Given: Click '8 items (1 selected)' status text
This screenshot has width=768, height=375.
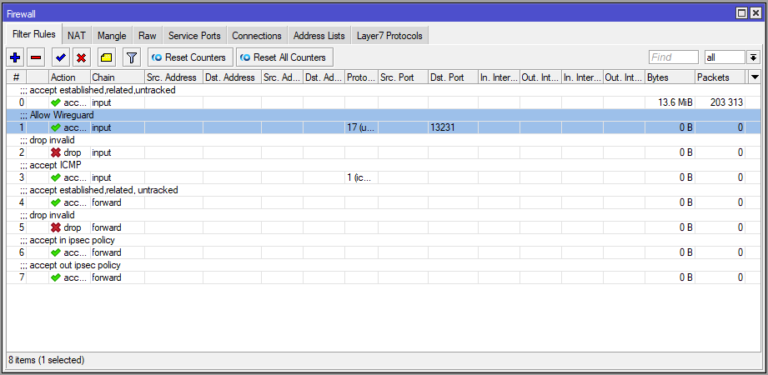Looking at the screenshot, I should point(46,360).
